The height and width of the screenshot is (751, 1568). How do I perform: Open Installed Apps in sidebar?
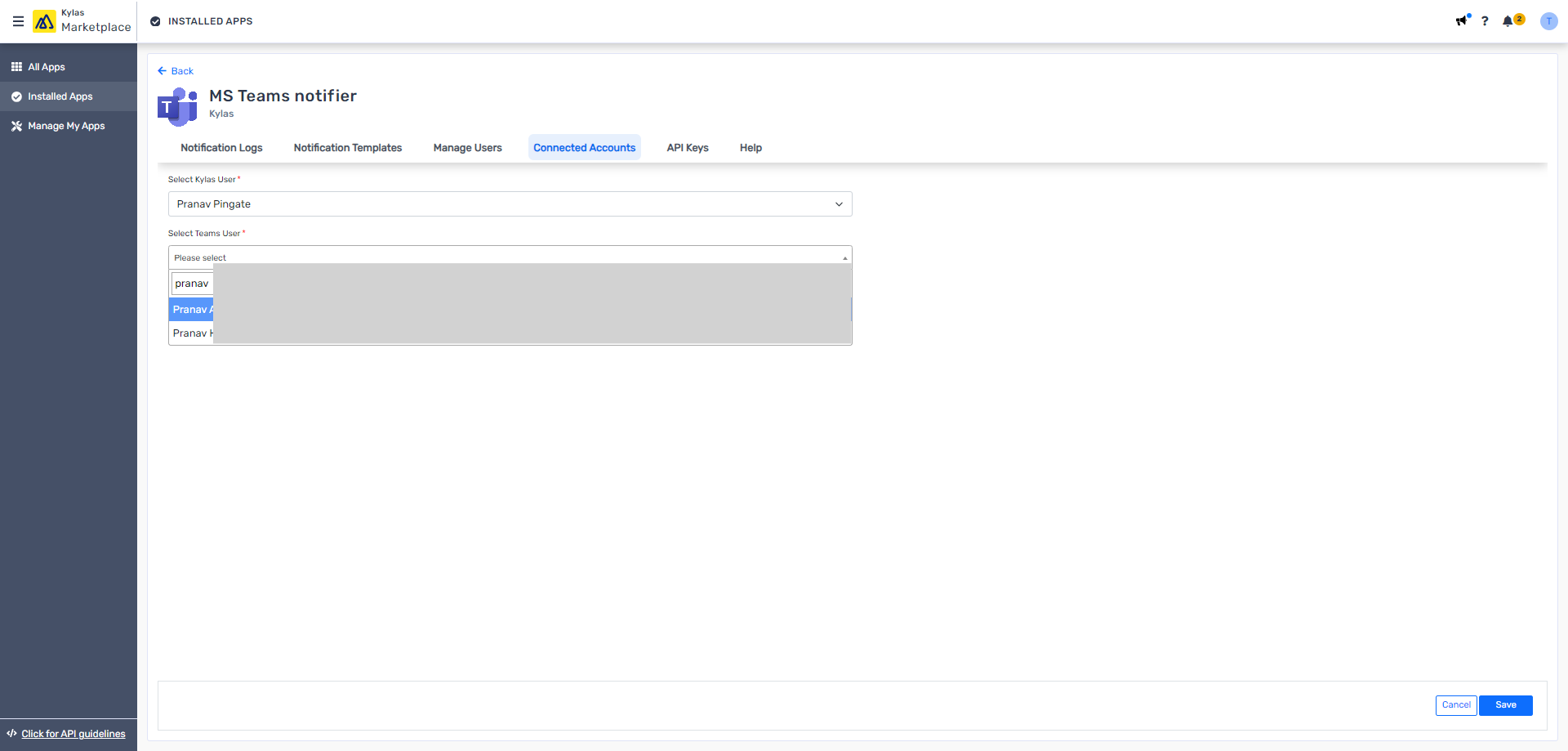click(x=69, y=96)
